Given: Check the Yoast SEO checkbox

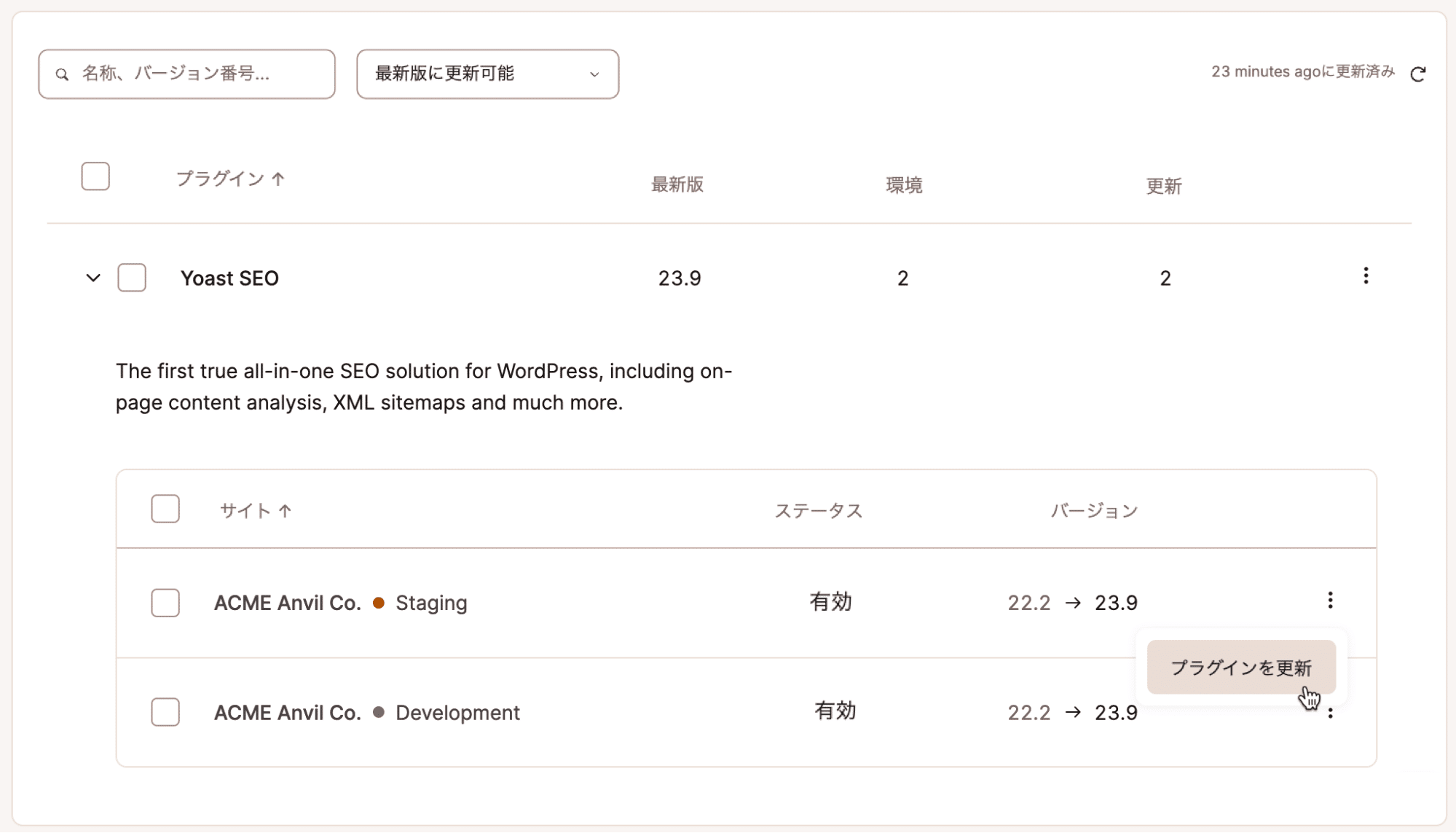Looking at the screenshot, I should pyautogui.click(x=132, y=278).
